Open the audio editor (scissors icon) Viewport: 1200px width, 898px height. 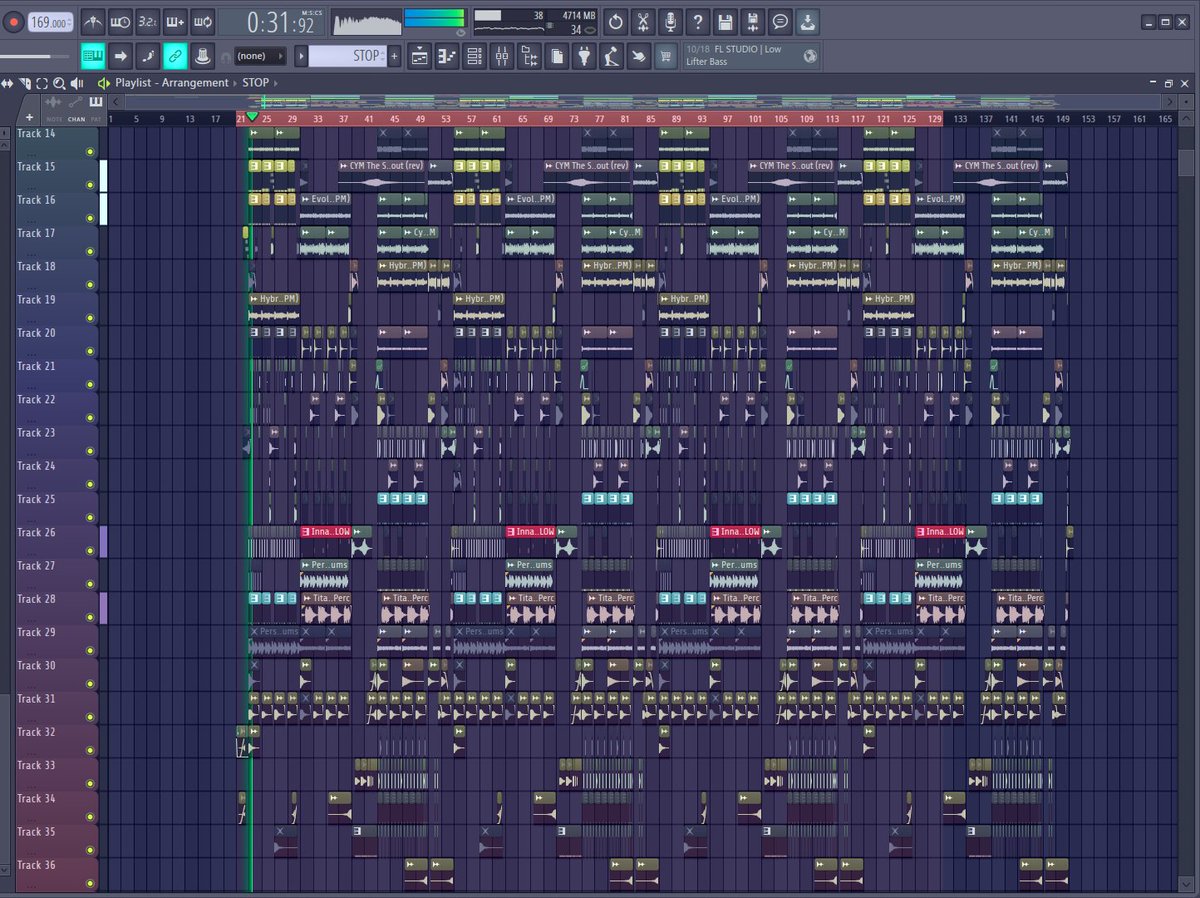[x=643, y=21]
